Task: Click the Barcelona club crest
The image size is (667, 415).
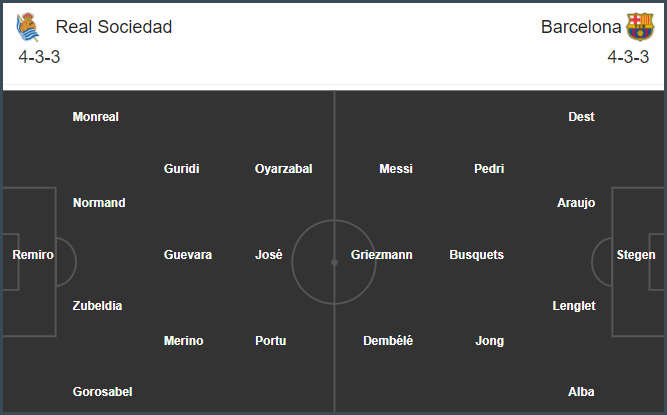Action: coord(640,27)
